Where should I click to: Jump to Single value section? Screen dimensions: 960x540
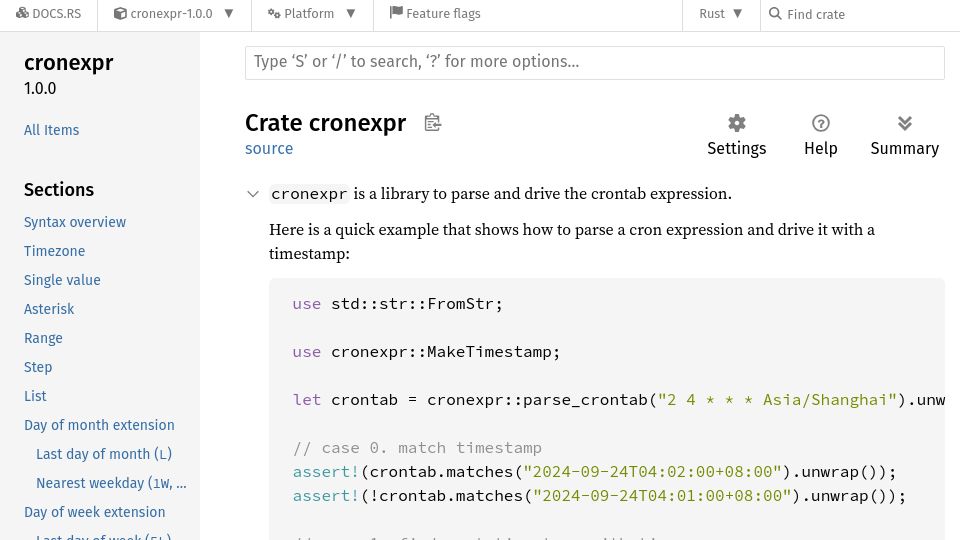(x=62, y=280)
